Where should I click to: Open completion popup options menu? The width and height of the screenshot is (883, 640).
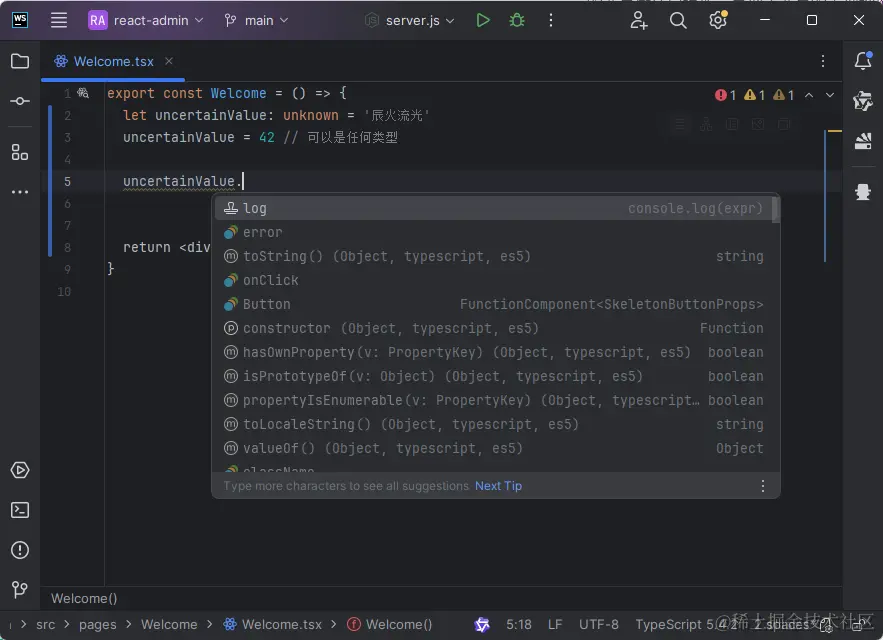click(762, 486)
